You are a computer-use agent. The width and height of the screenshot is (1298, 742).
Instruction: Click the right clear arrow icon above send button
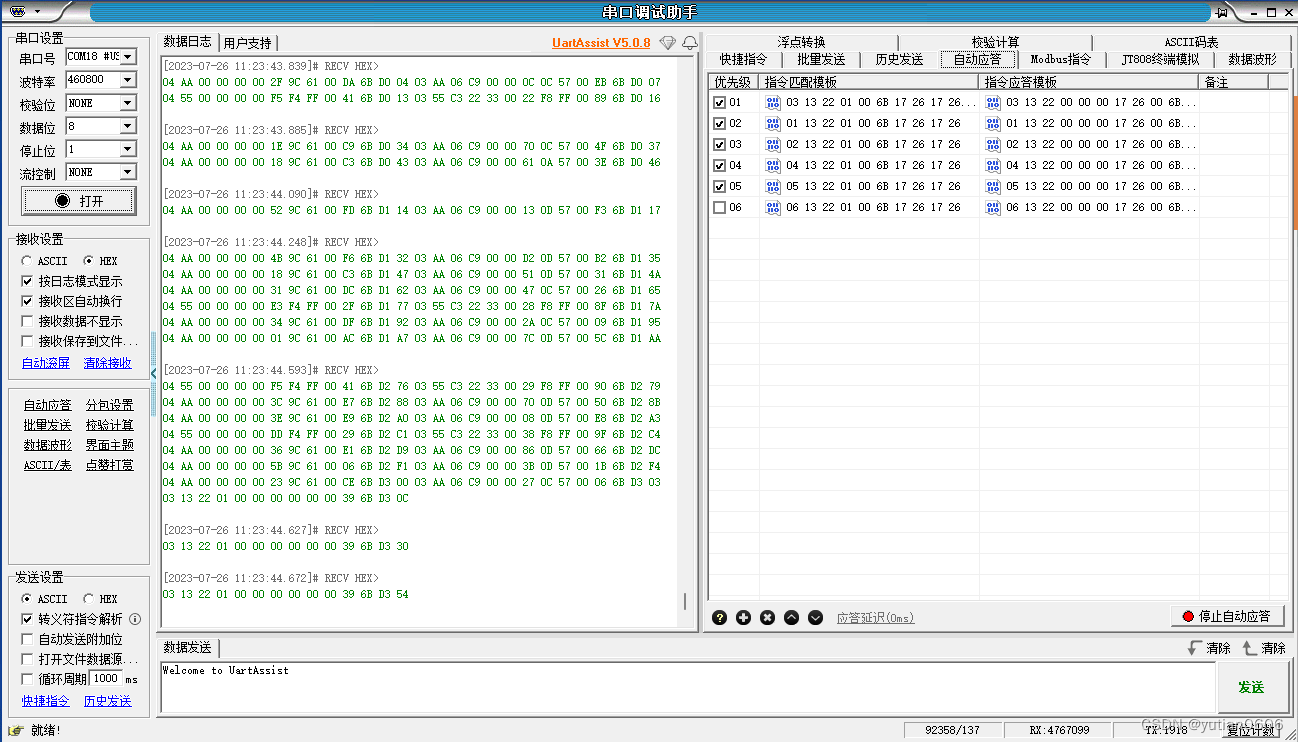pos(1249,648)
